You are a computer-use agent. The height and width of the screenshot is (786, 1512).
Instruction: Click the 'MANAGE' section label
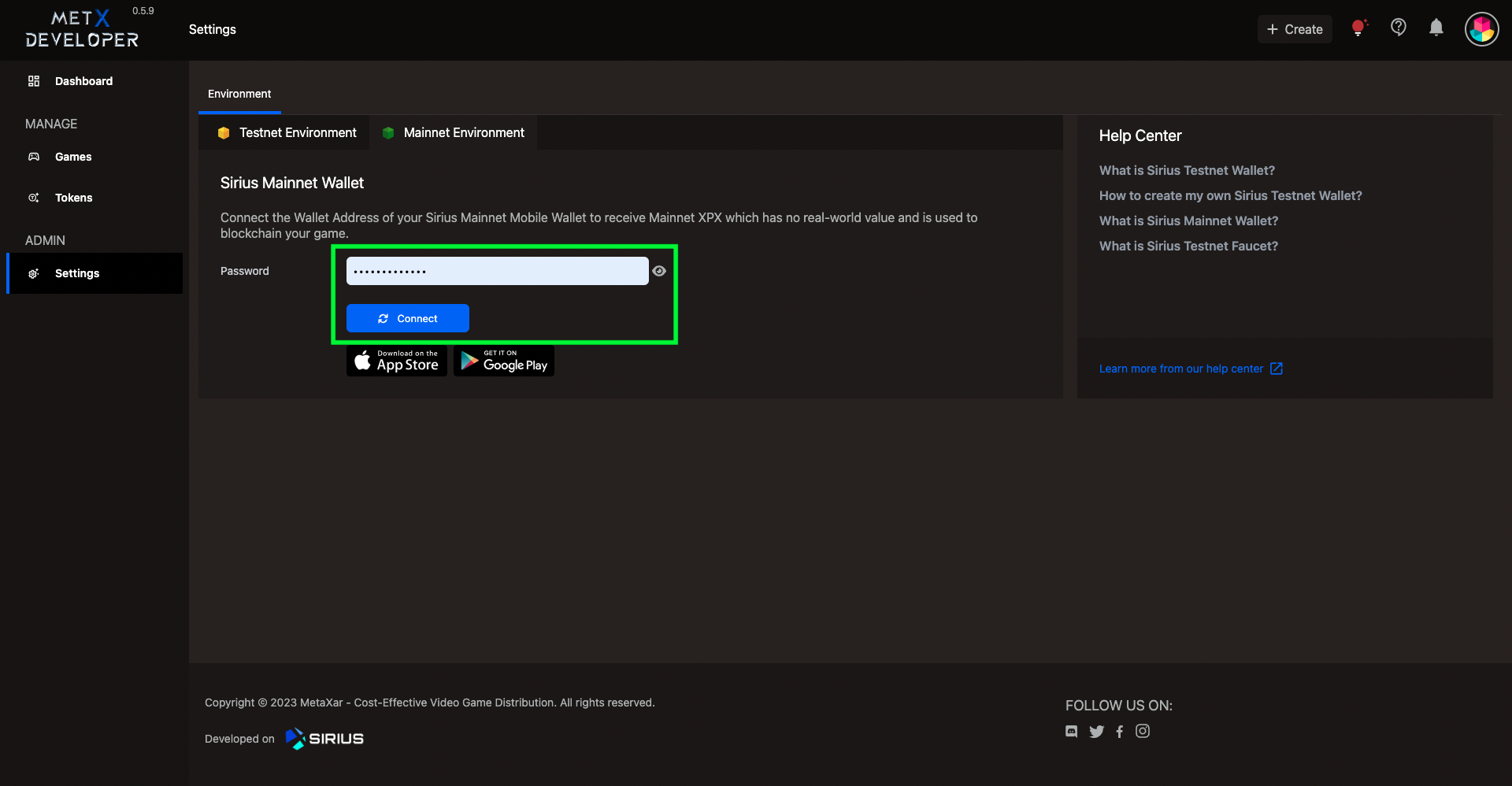[51, 124]
